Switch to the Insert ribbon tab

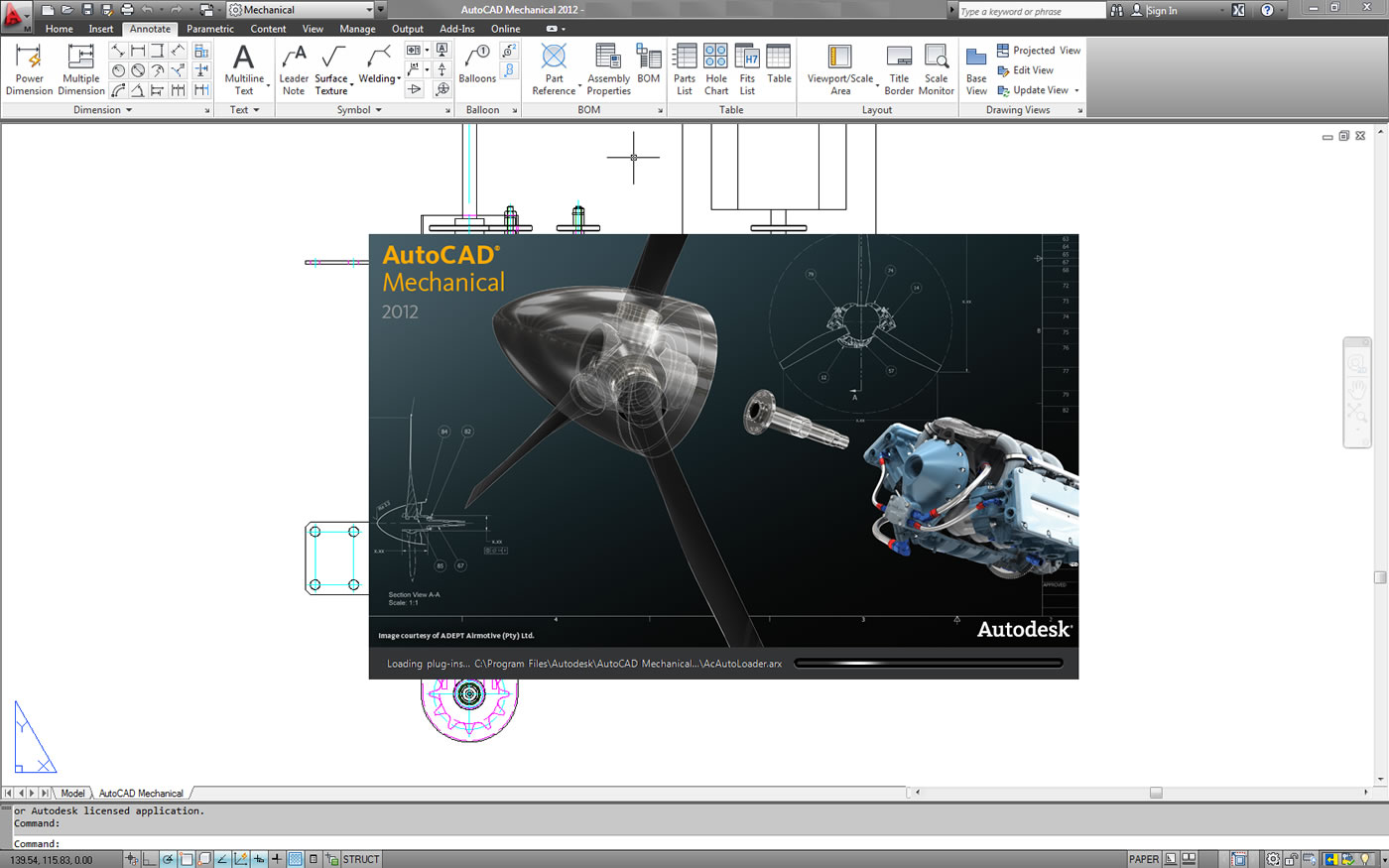click(101, 29)
